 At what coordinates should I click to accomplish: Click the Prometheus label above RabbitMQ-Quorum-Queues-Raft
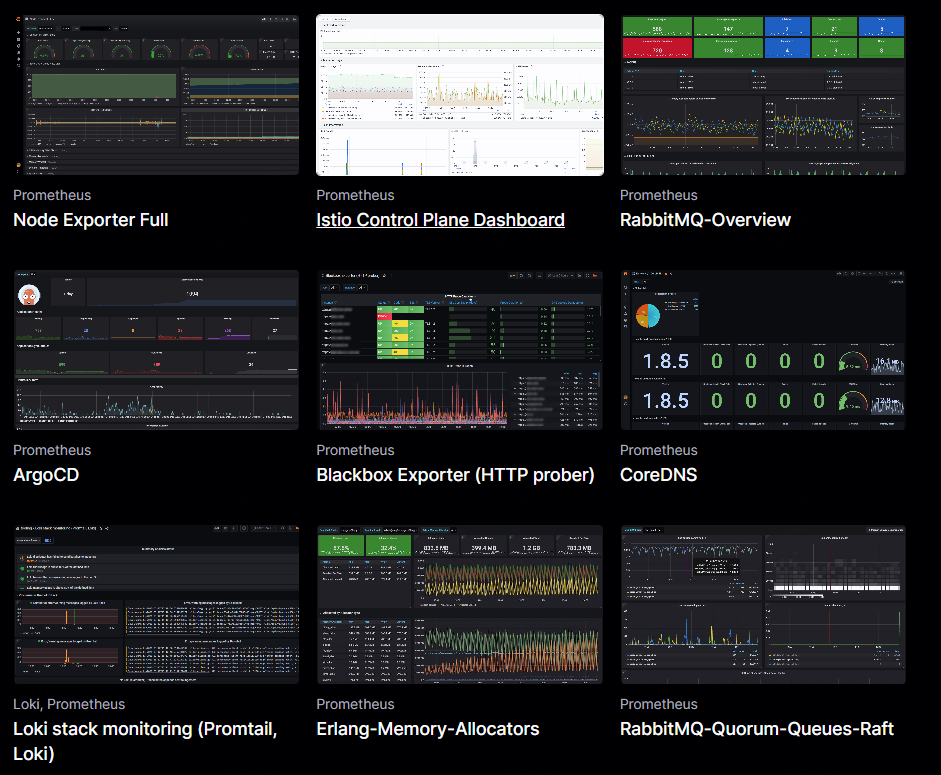tap(658, 704)
